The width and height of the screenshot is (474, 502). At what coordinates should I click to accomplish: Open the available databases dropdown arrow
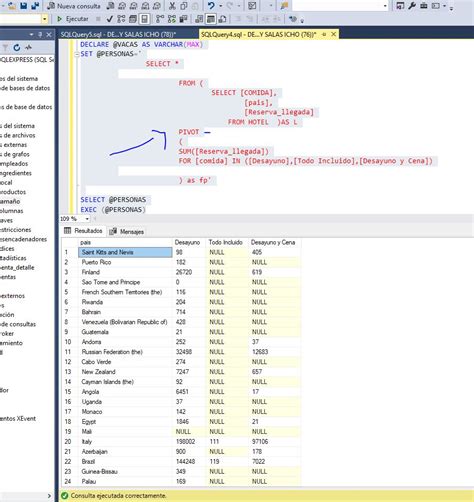click(45, 19)
